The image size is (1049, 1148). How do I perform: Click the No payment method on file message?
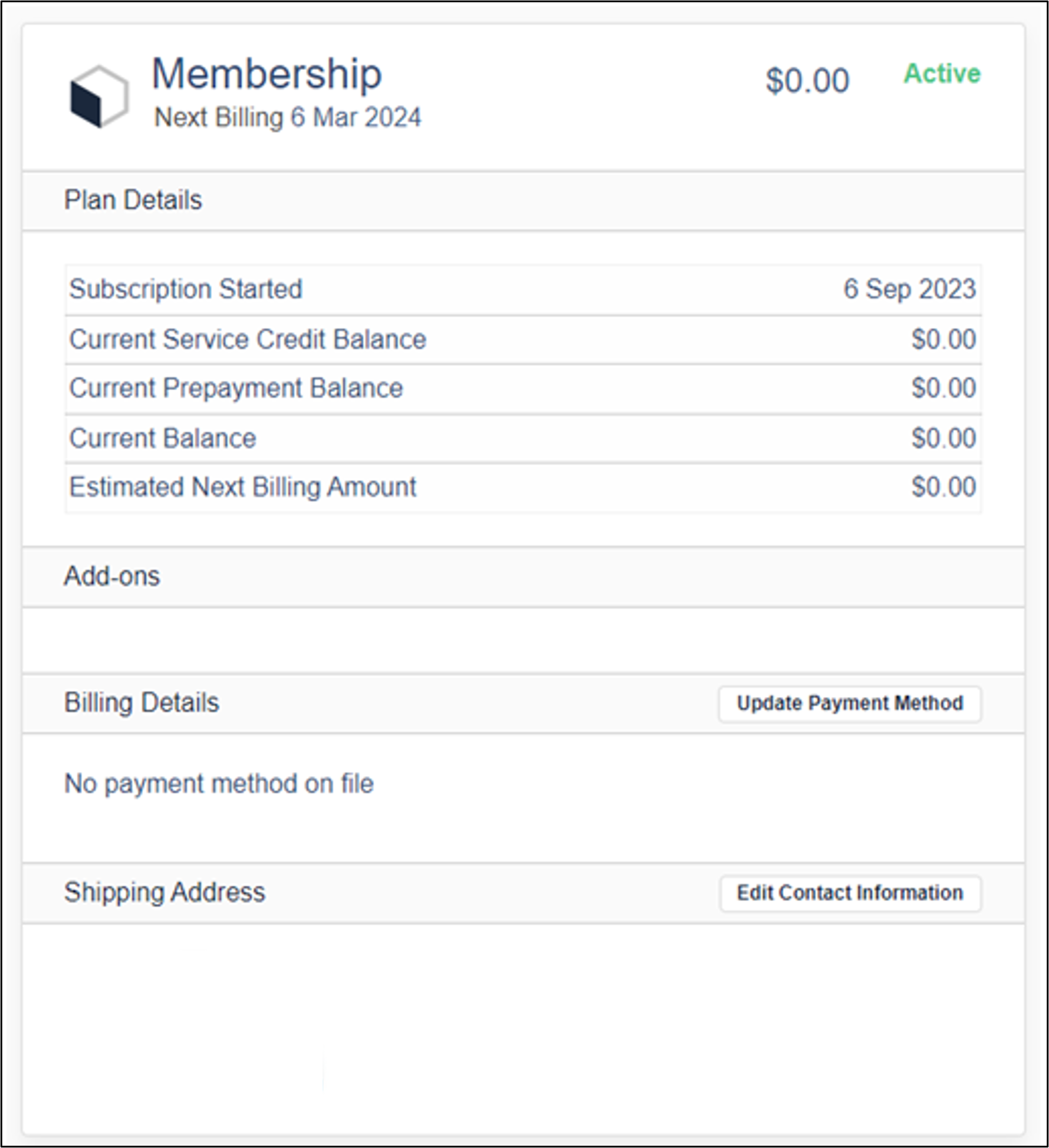(219, 783)
